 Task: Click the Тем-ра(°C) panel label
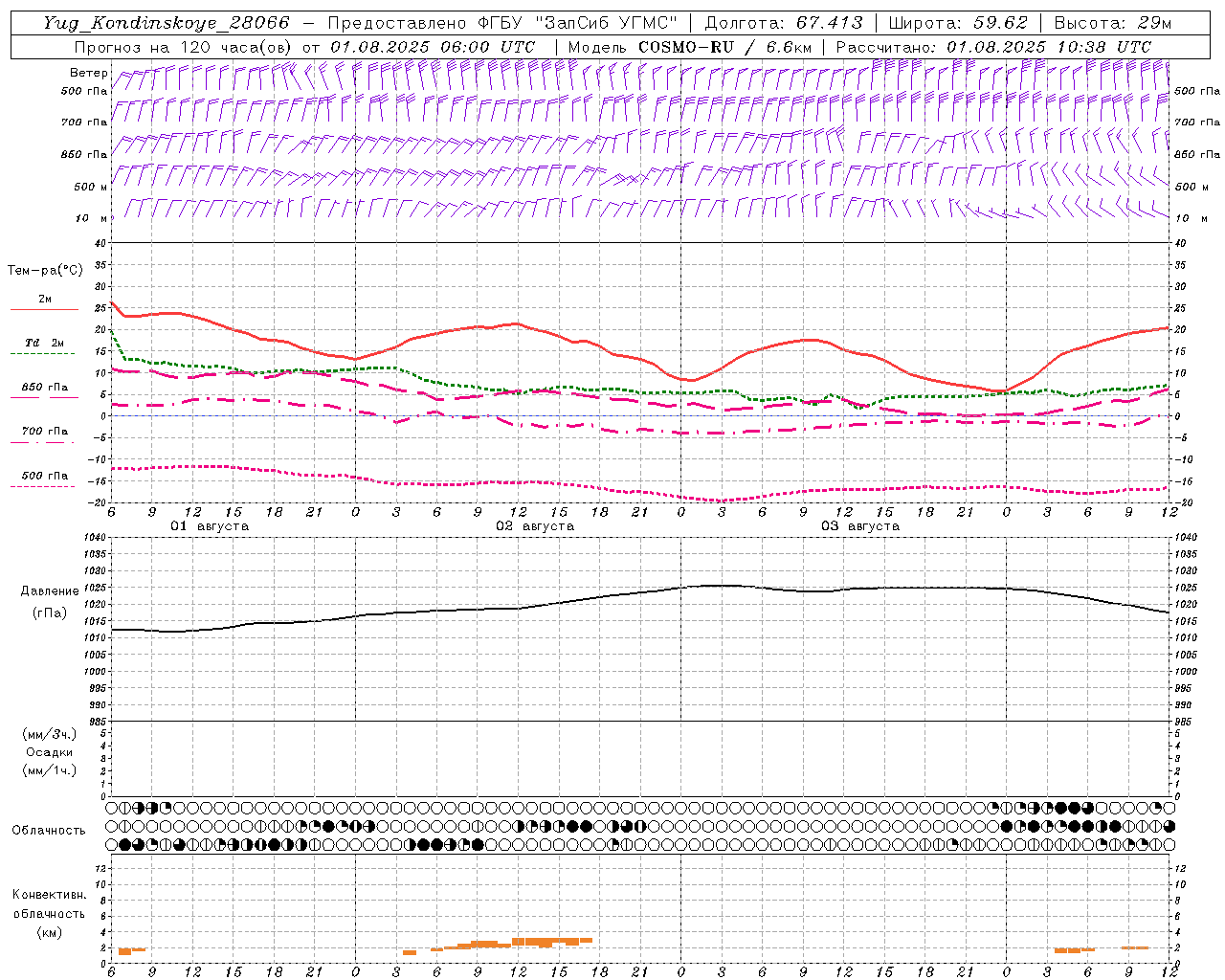45,270
